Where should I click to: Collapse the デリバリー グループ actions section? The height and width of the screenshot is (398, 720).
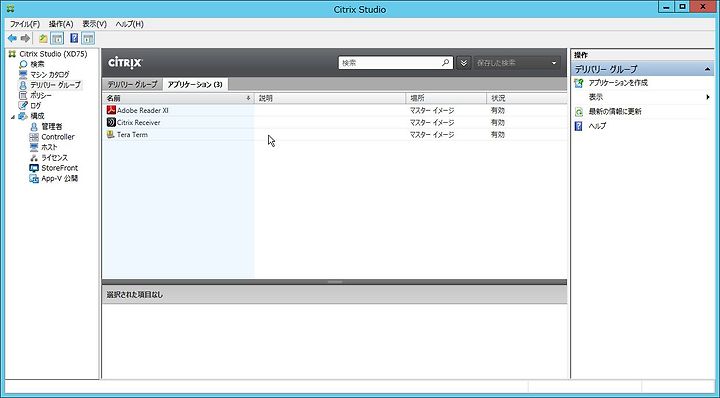pos(708,69)
